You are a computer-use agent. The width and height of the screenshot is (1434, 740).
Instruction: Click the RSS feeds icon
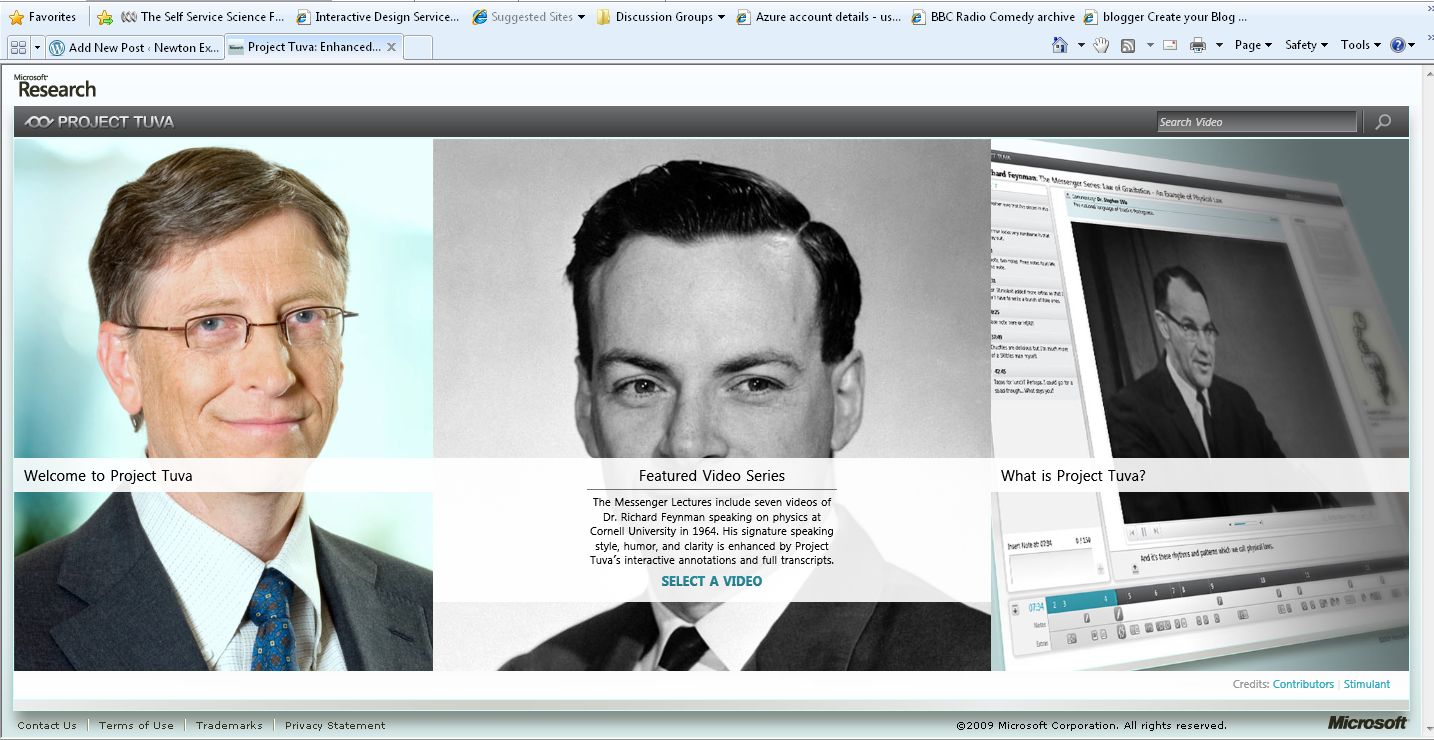(1128, 45)
